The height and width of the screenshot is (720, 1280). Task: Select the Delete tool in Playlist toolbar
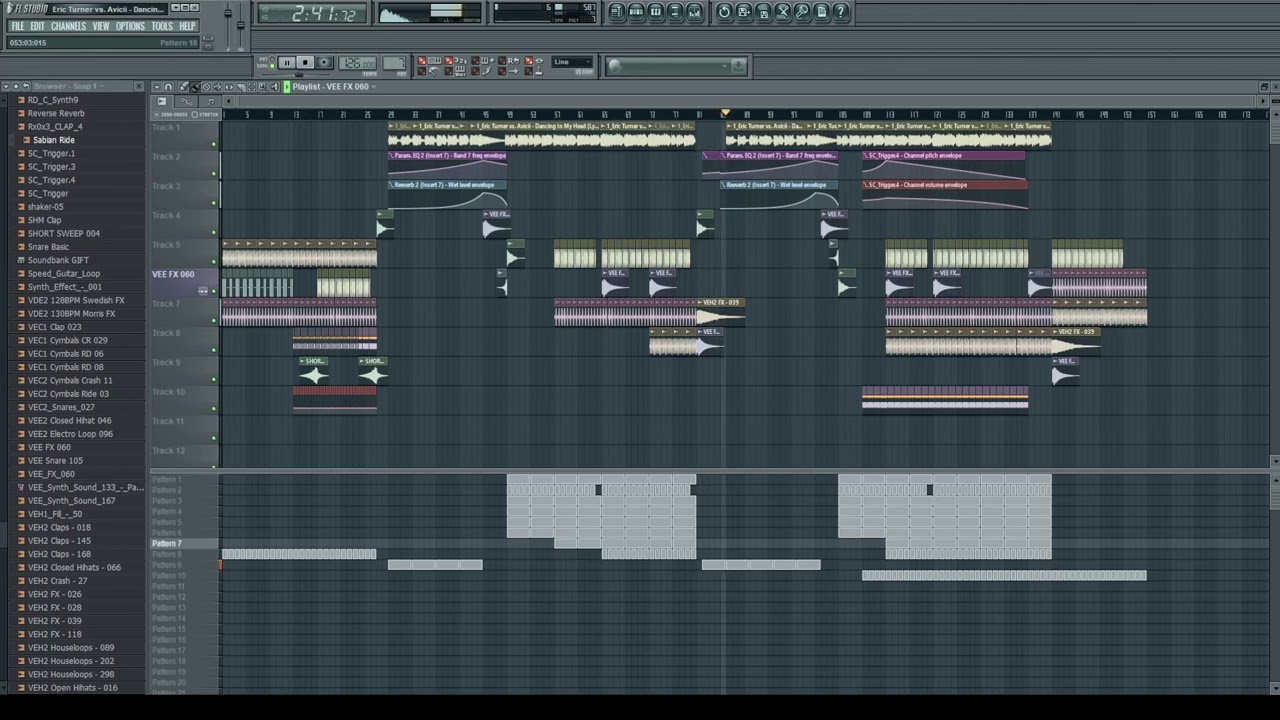point(206,87)
